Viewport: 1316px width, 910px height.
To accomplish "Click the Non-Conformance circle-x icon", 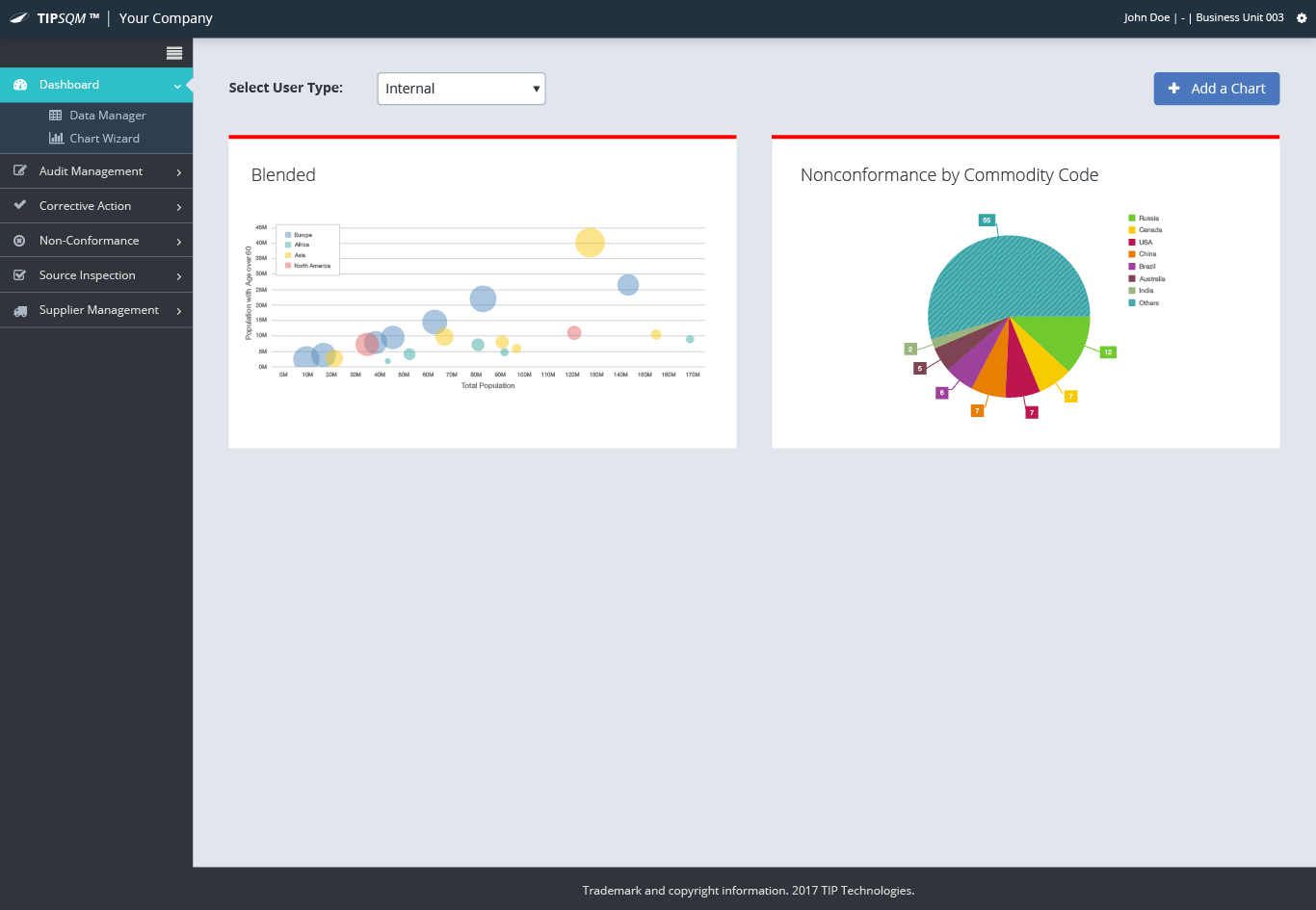I will (x=20, y=241).
